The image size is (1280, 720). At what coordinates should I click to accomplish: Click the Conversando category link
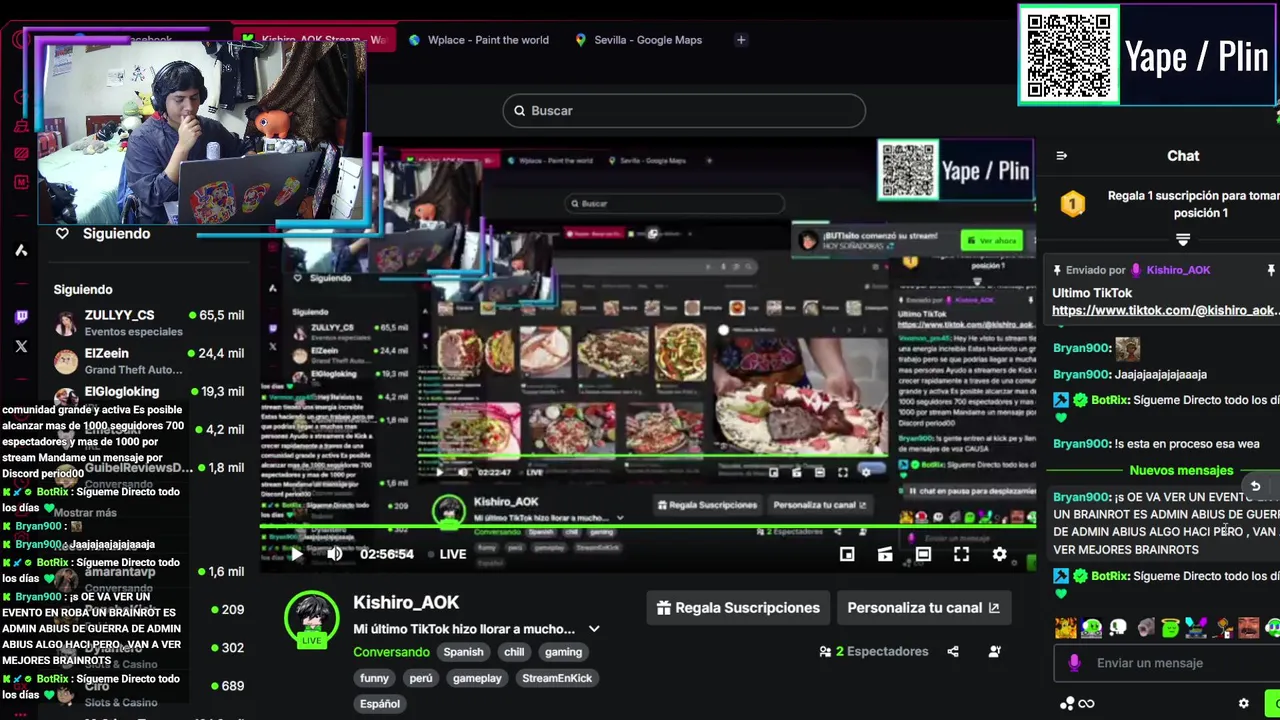coord(391,652)
